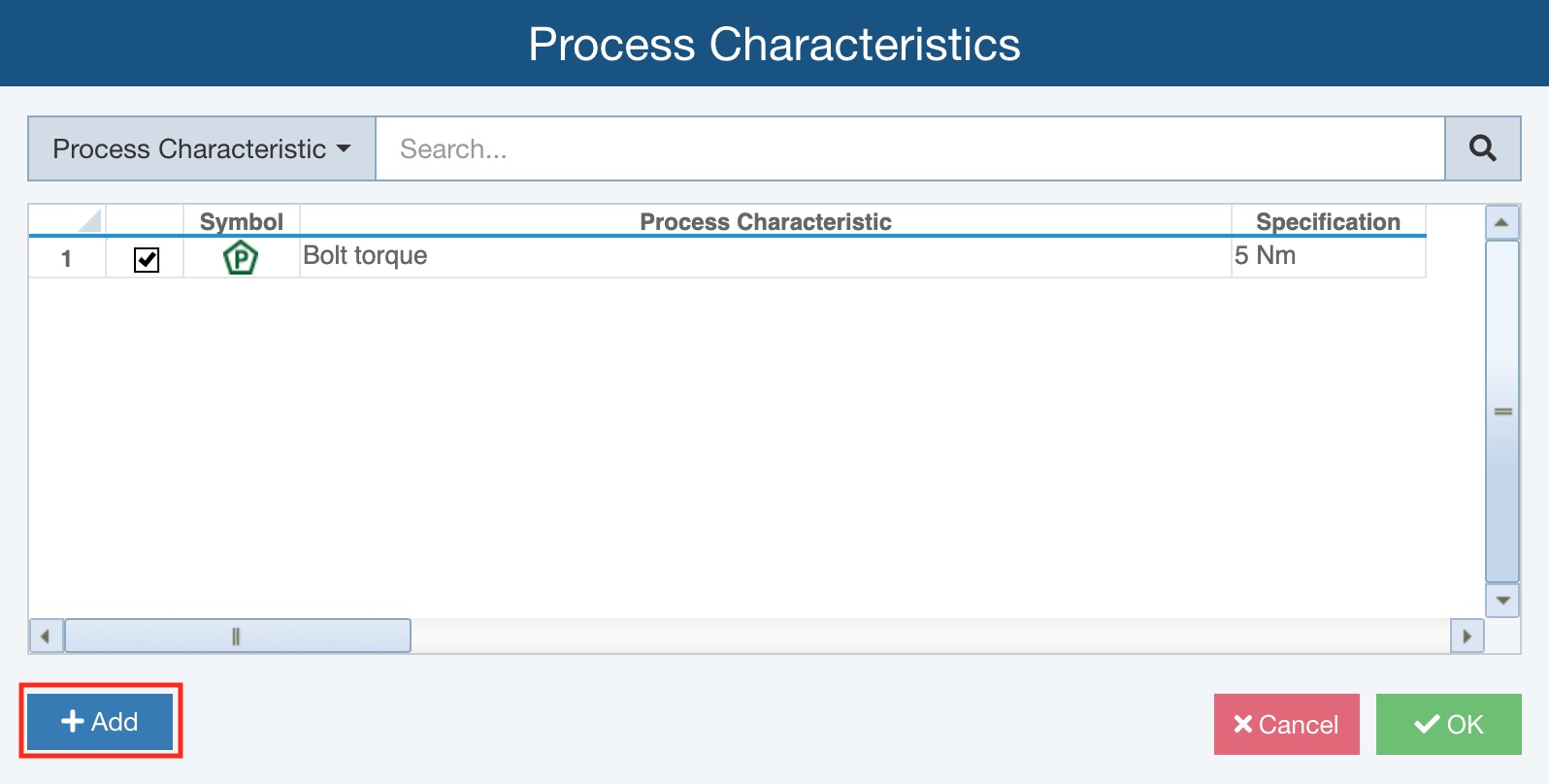Click the scroll down arrow icon
Image resolution: width=1549 pixels, height=784 pixels.
tap(1501, 601)
